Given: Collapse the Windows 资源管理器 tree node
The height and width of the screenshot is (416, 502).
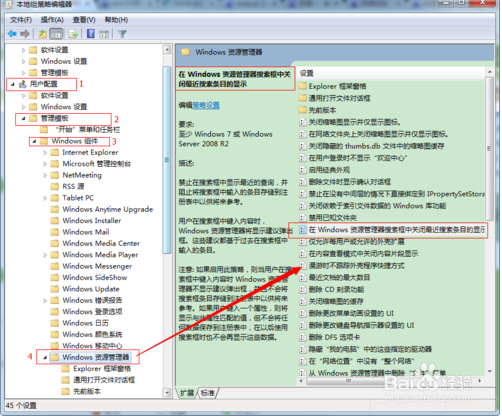Looking at the screenshot, I should pyautogui.click(x=45, y=358).
